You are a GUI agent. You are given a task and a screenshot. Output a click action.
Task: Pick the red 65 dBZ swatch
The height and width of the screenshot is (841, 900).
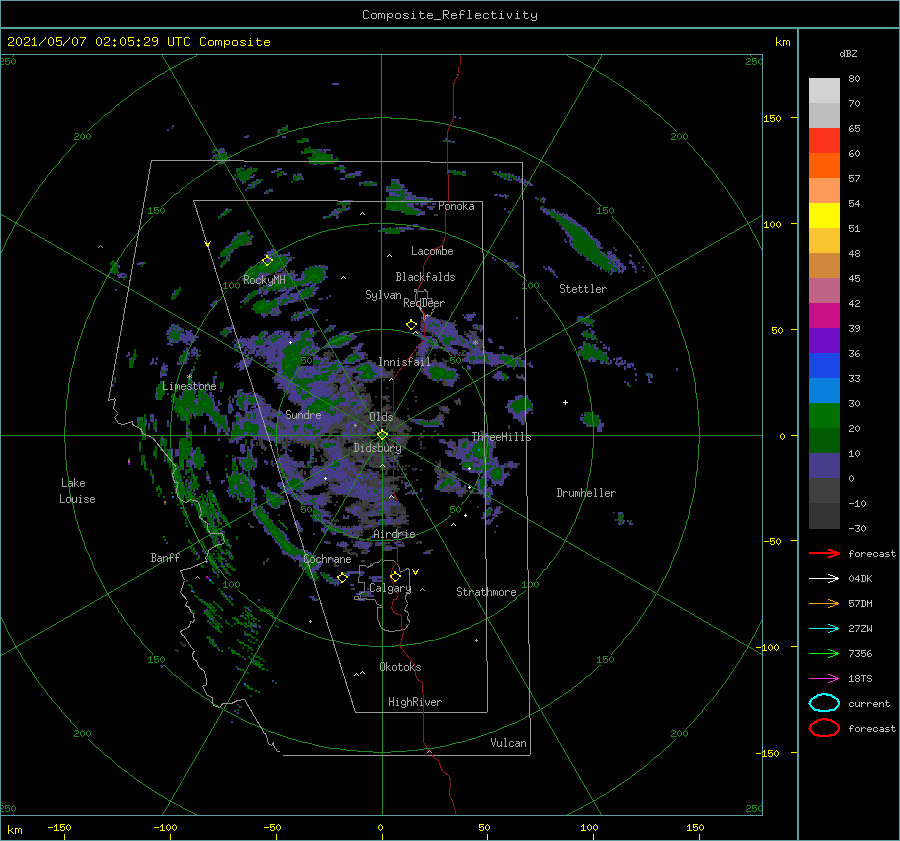pyautogui.click(x=824, y=140)
